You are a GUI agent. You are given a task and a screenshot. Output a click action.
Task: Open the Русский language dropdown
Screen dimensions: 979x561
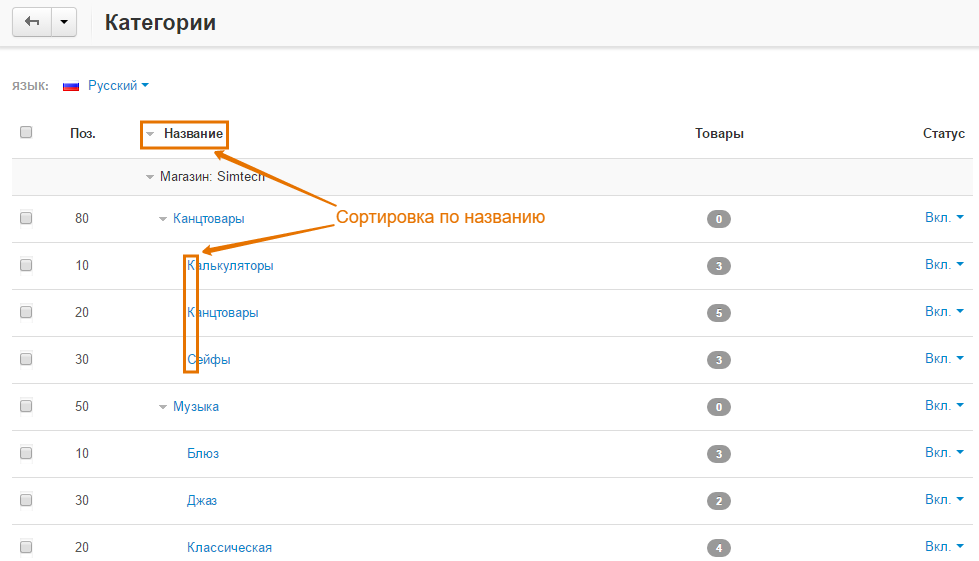pos(117,86)
